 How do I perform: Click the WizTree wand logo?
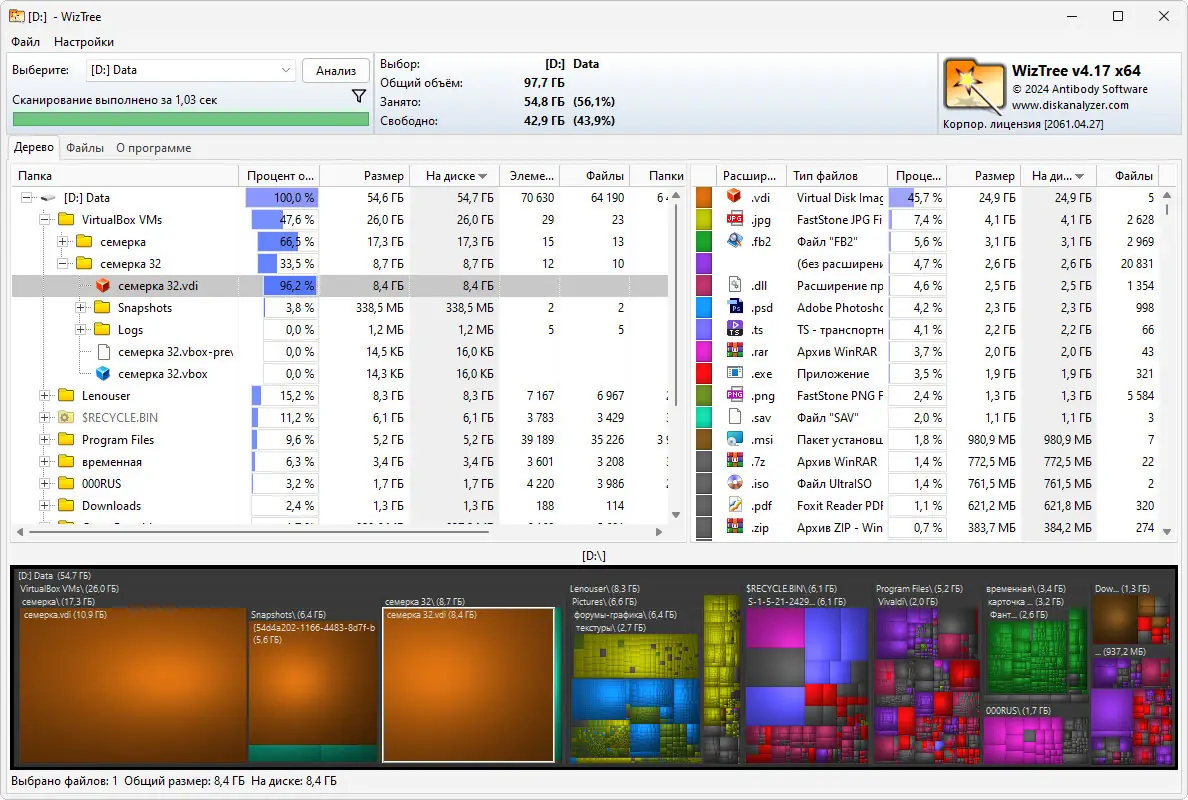pyautogui.click(x=974, y=87)
